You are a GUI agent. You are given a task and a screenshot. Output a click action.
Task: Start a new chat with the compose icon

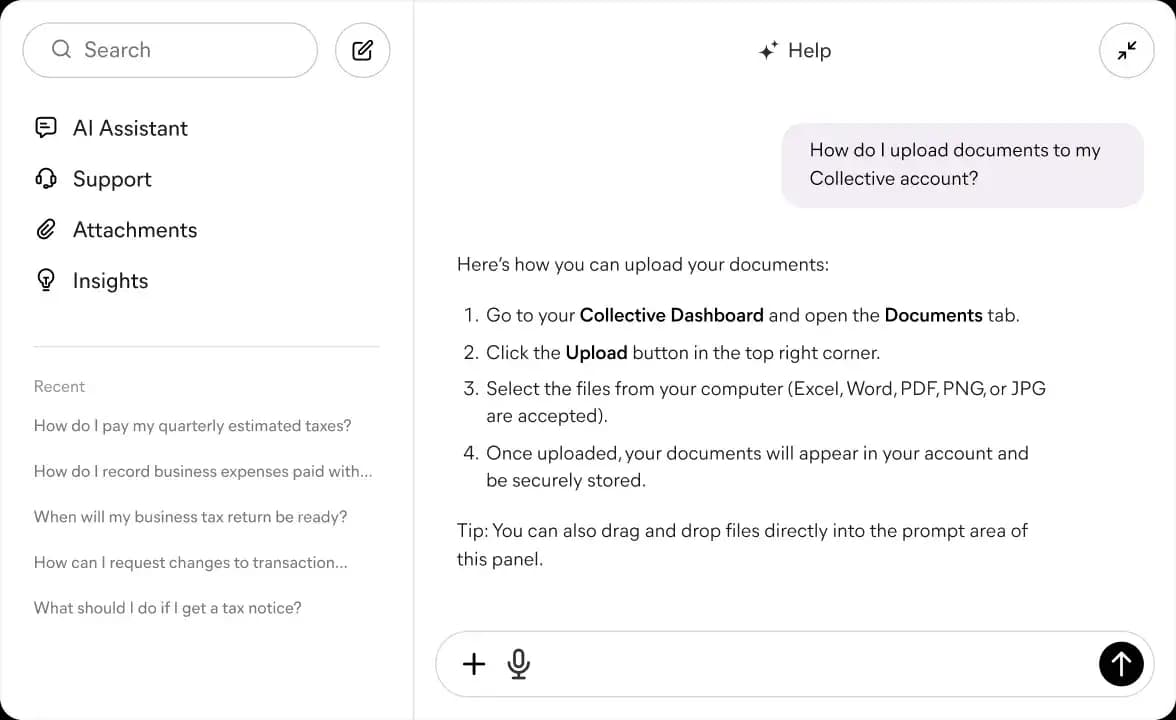click(x=362, y=50)
